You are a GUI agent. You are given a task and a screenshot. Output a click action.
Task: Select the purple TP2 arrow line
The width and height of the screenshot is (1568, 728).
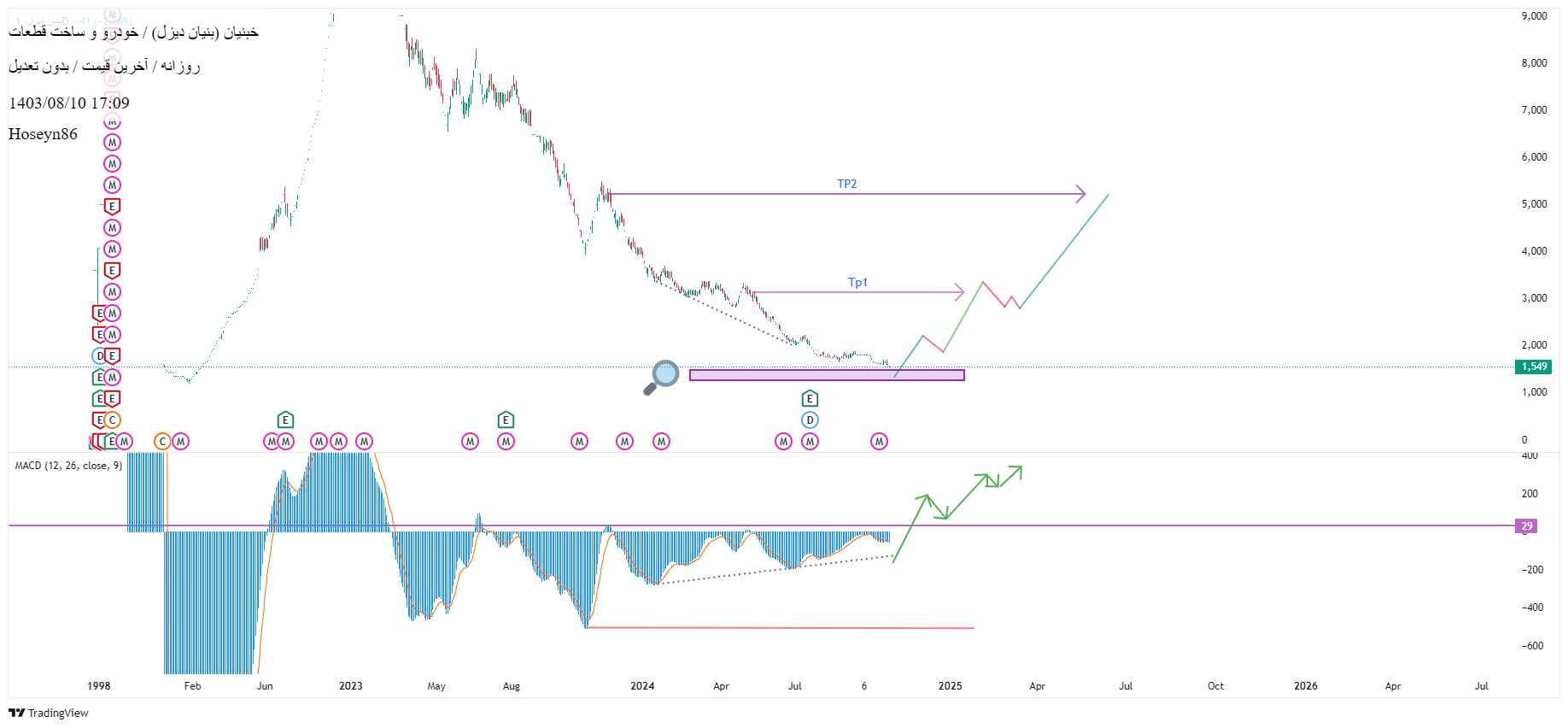847,194
